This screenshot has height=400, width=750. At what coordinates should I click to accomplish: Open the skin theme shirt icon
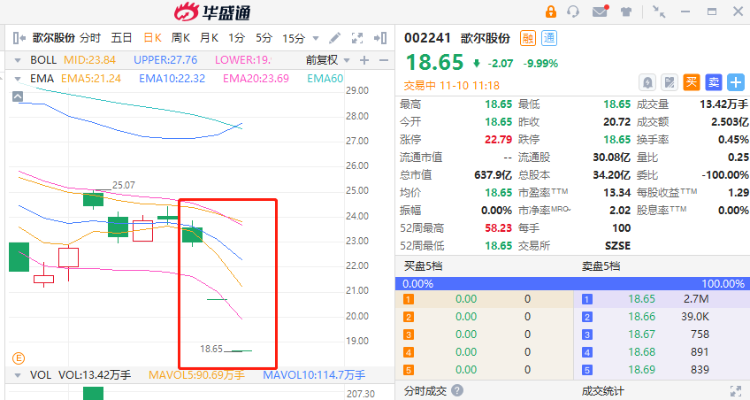(x=626, y=12)
